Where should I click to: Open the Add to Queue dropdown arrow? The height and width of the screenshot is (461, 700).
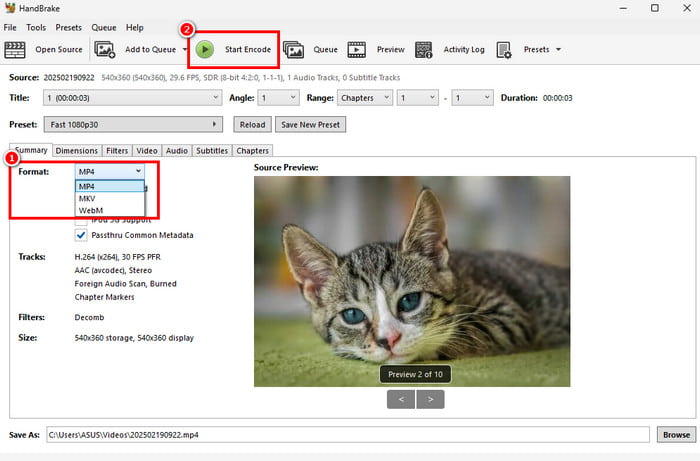click(185, 50)
